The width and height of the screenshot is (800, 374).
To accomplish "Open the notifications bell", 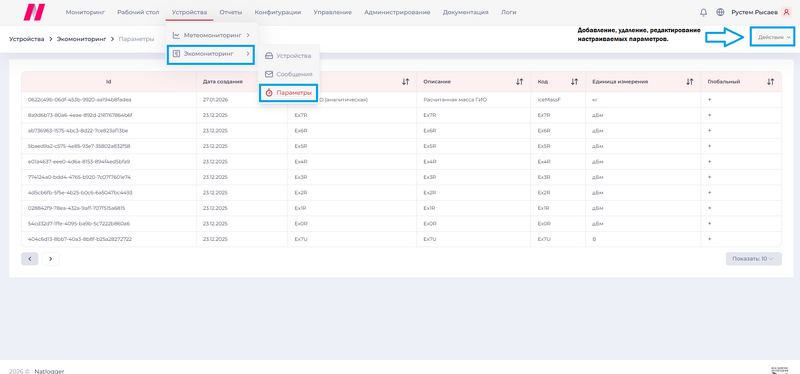I will coord(704,12).
